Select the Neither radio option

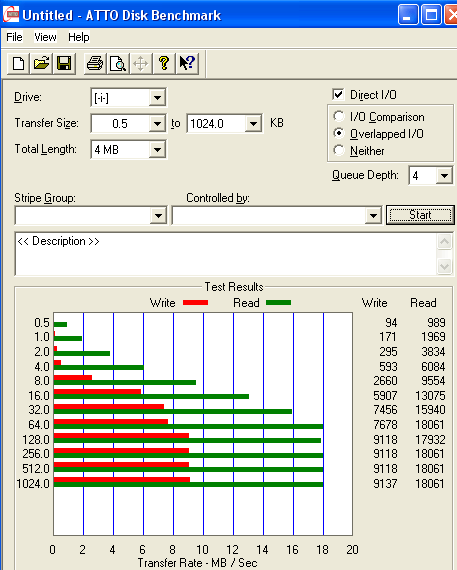338,150
